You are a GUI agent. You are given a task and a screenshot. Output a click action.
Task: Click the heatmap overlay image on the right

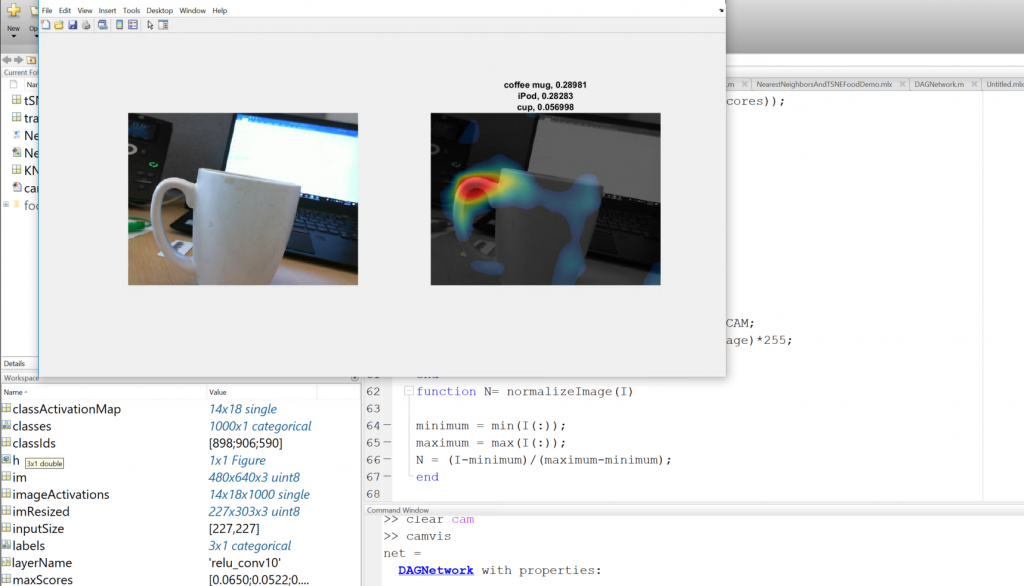click(x=545, y=198)
